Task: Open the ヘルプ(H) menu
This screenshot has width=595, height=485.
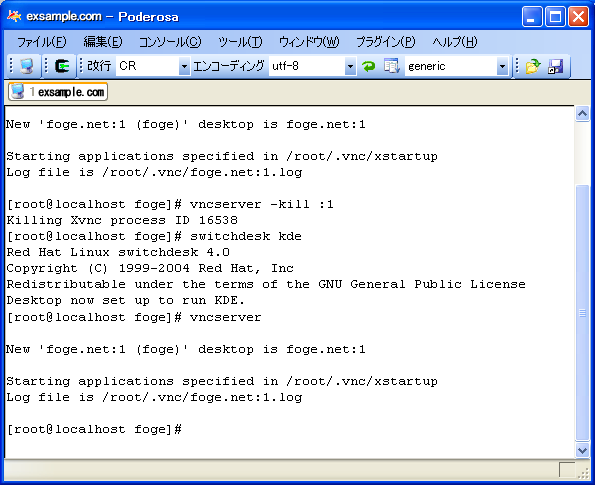Action: [455, 42]
